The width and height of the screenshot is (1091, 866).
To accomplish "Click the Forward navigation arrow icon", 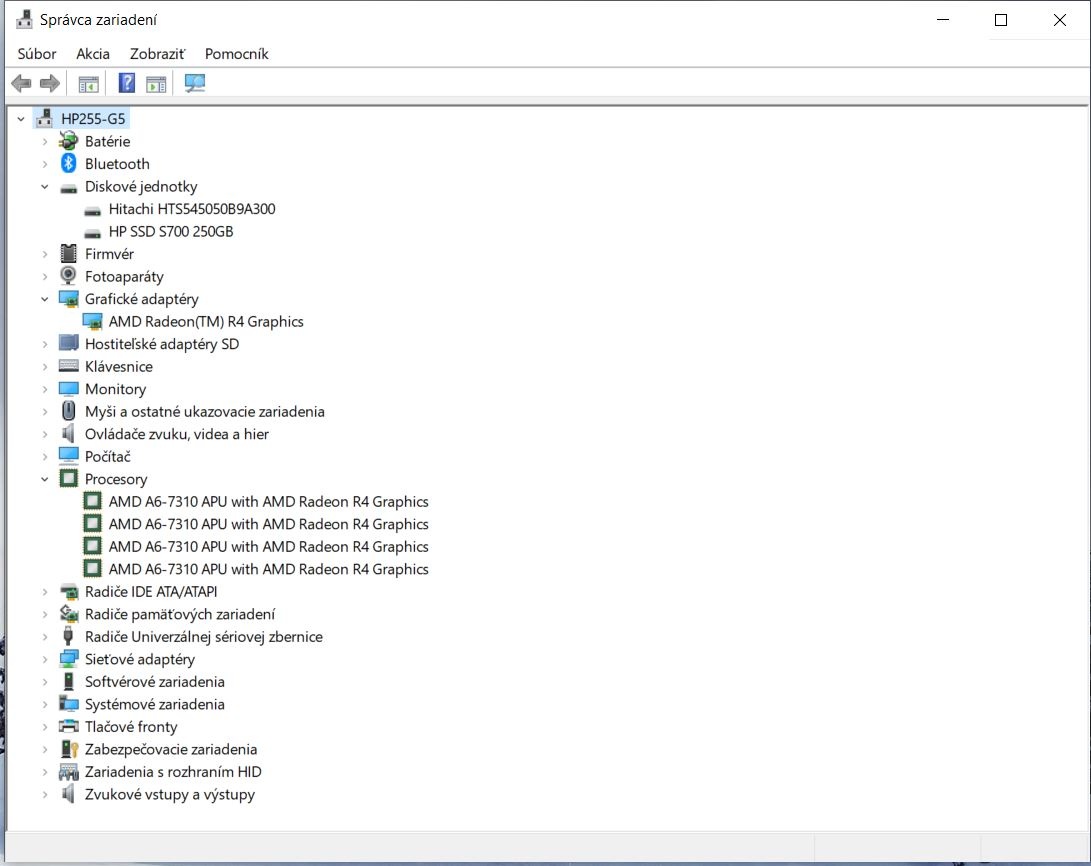I will 49,83.
